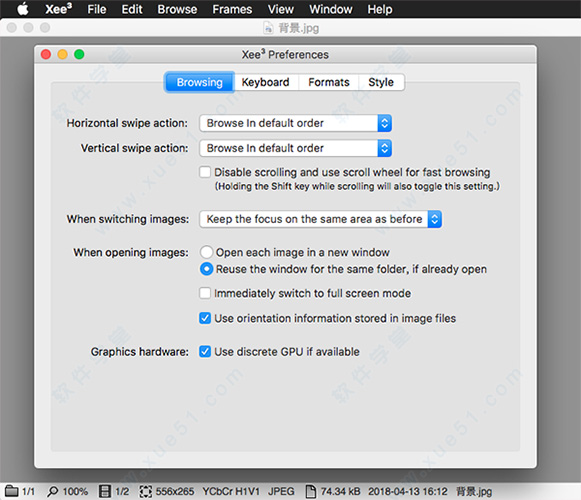Open the Horizontal swipe action dropdown

pos(295,123)
